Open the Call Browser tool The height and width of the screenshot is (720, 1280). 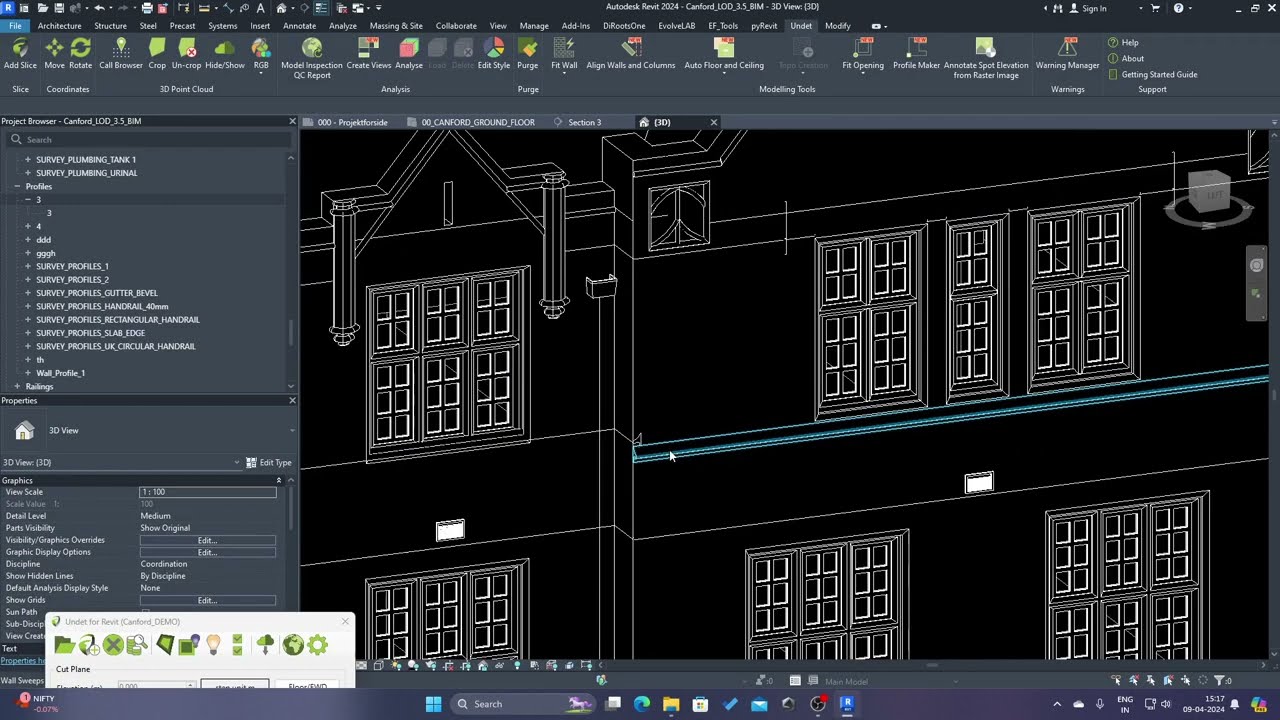pos(121,54)
